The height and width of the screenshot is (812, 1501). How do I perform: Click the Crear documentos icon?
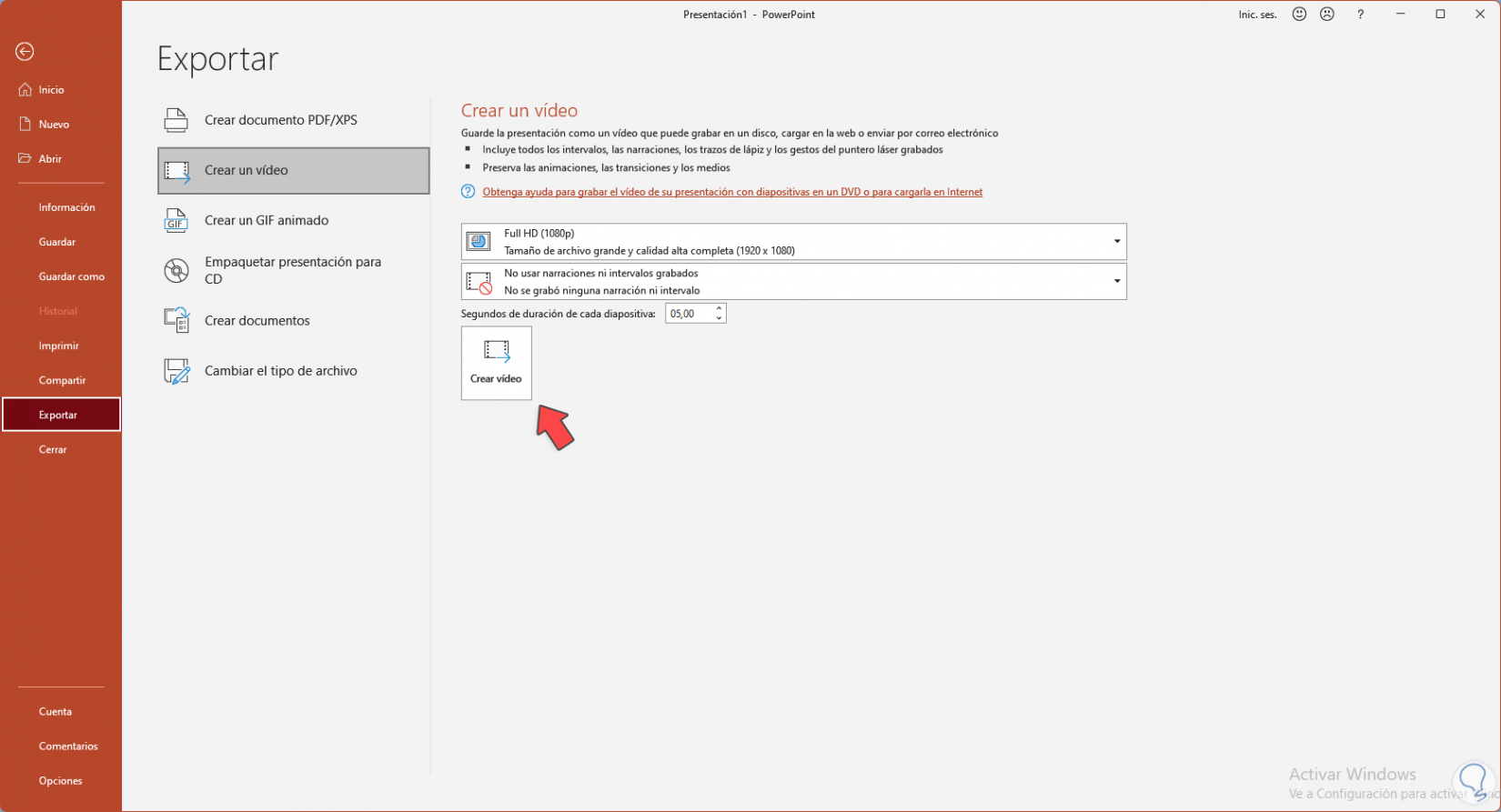pyautogui.click(x=176, y=321)
